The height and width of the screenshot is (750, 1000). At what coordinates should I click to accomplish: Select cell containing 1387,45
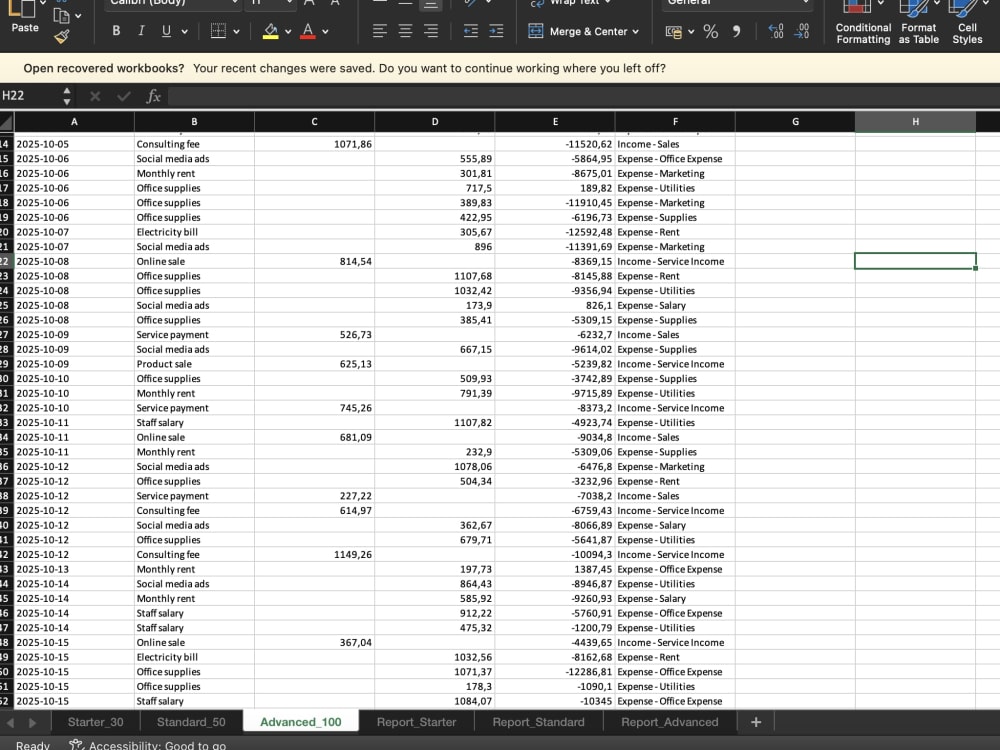click(555, 570)
